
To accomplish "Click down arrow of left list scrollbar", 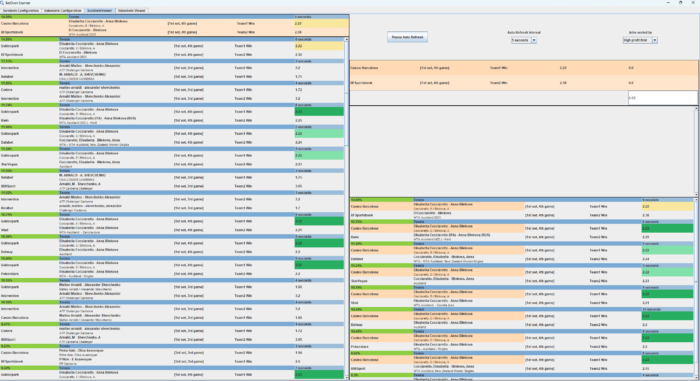I will pyautogui.click(x=346, y=377).
